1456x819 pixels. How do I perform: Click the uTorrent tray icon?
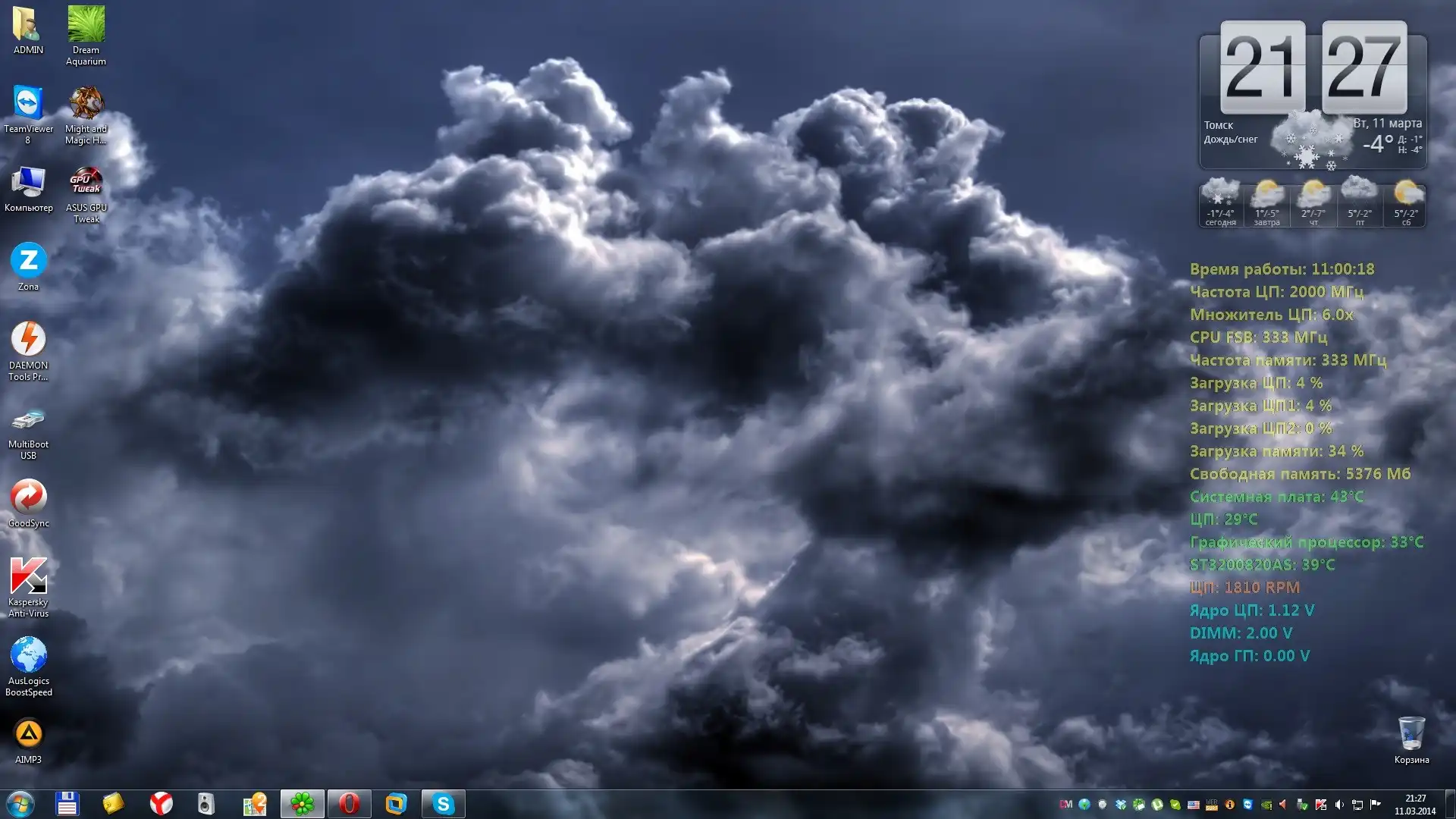click(x=1157, y=805)
